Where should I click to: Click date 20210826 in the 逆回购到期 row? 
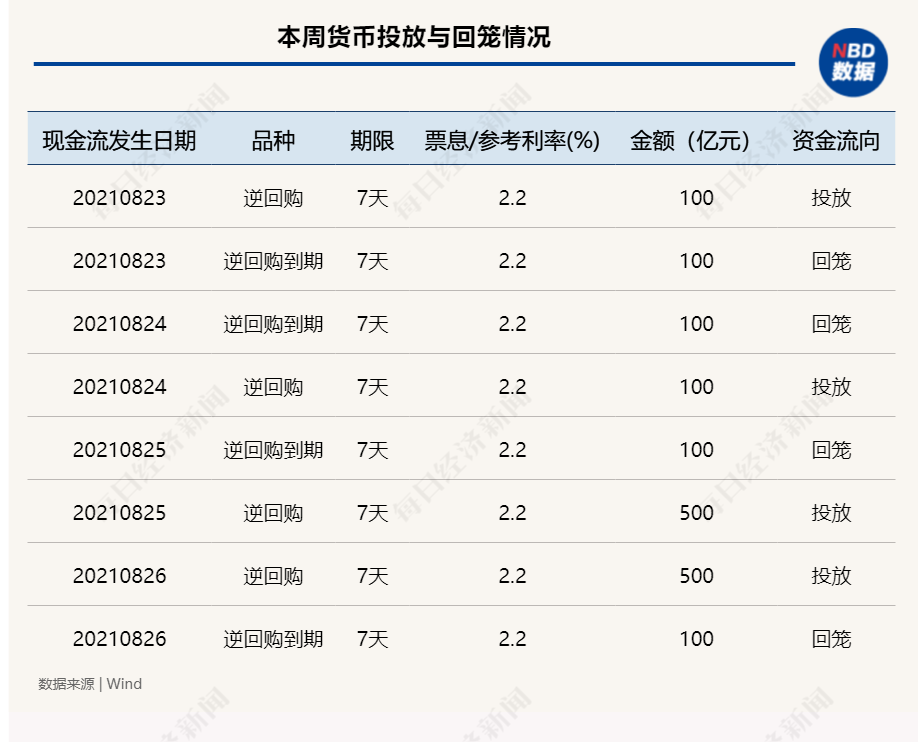coord(119,639)
